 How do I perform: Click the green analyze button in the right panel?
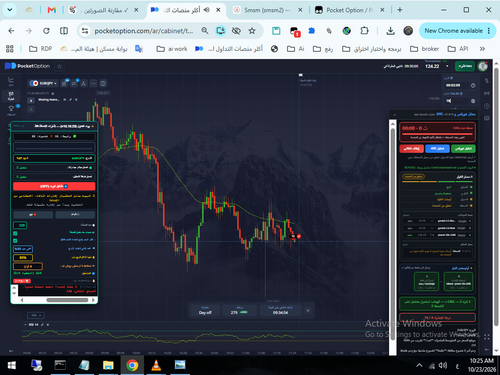pyautogui.click(x=463, y=149)
